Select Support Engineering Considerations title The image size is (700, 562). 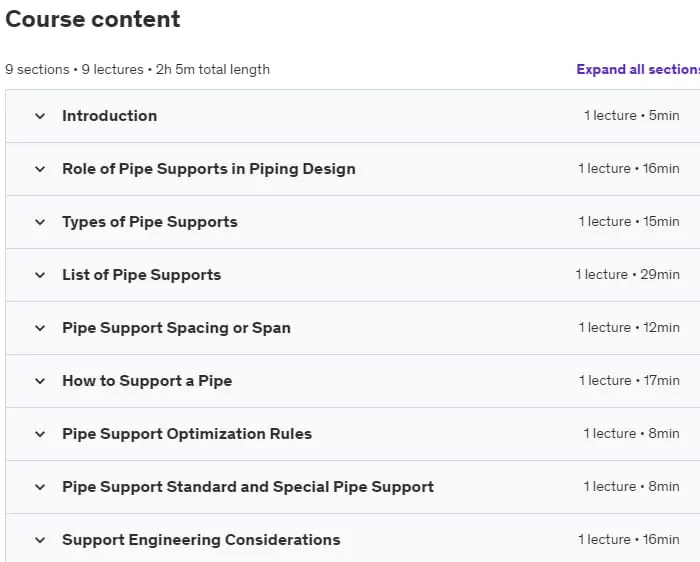pyautogui.click(x=201, y=540)
